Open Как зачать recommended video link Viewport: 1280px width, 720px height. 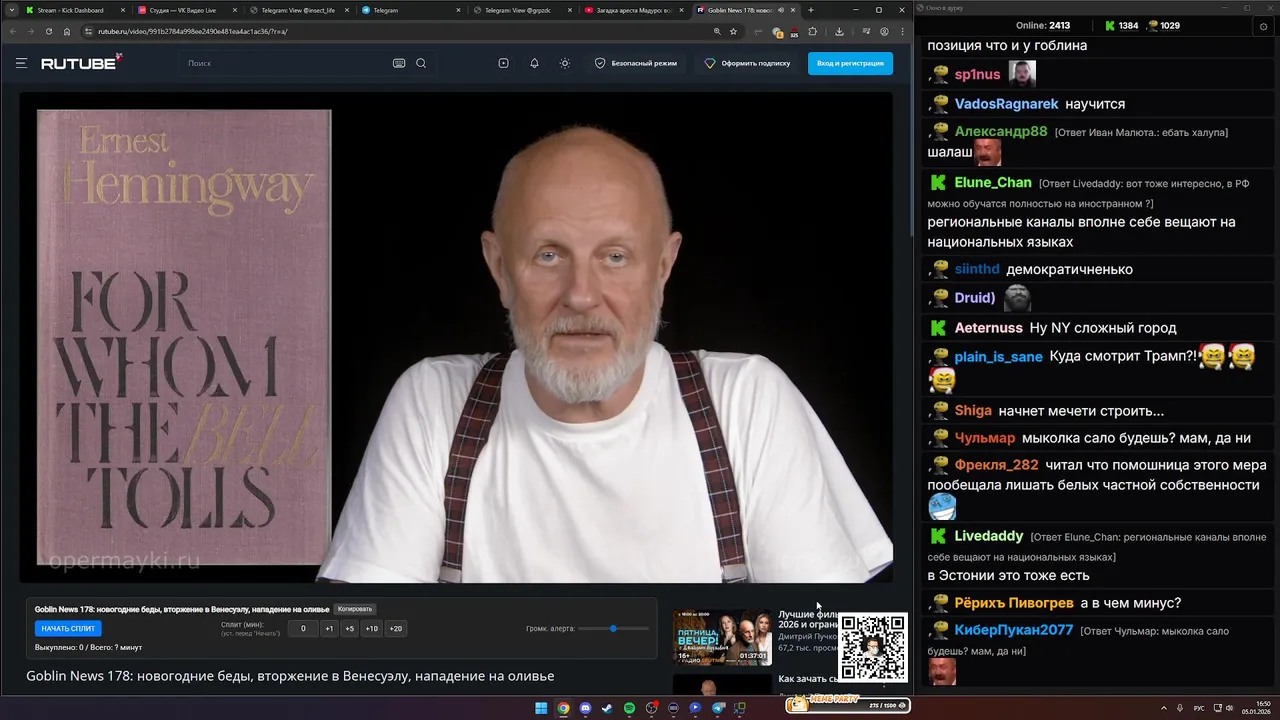808,679
